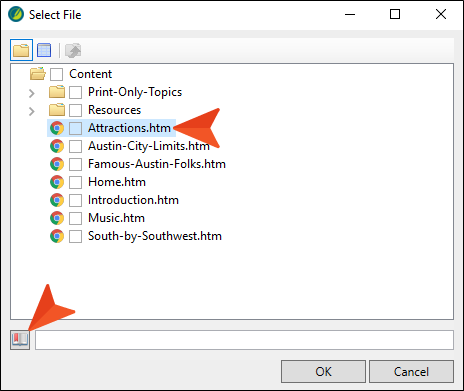Click the Chrome icon beside Austin-City-Limits.htm
Screen dimensions: 464x391
click(x=57, y=146)
